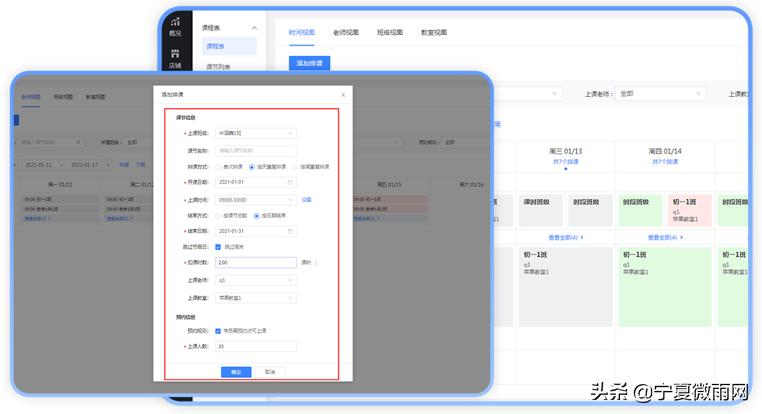Viewport: 762px width, 414px height.
Task: Switch to the 时间视图 tab
Action: tap(301, 33)
